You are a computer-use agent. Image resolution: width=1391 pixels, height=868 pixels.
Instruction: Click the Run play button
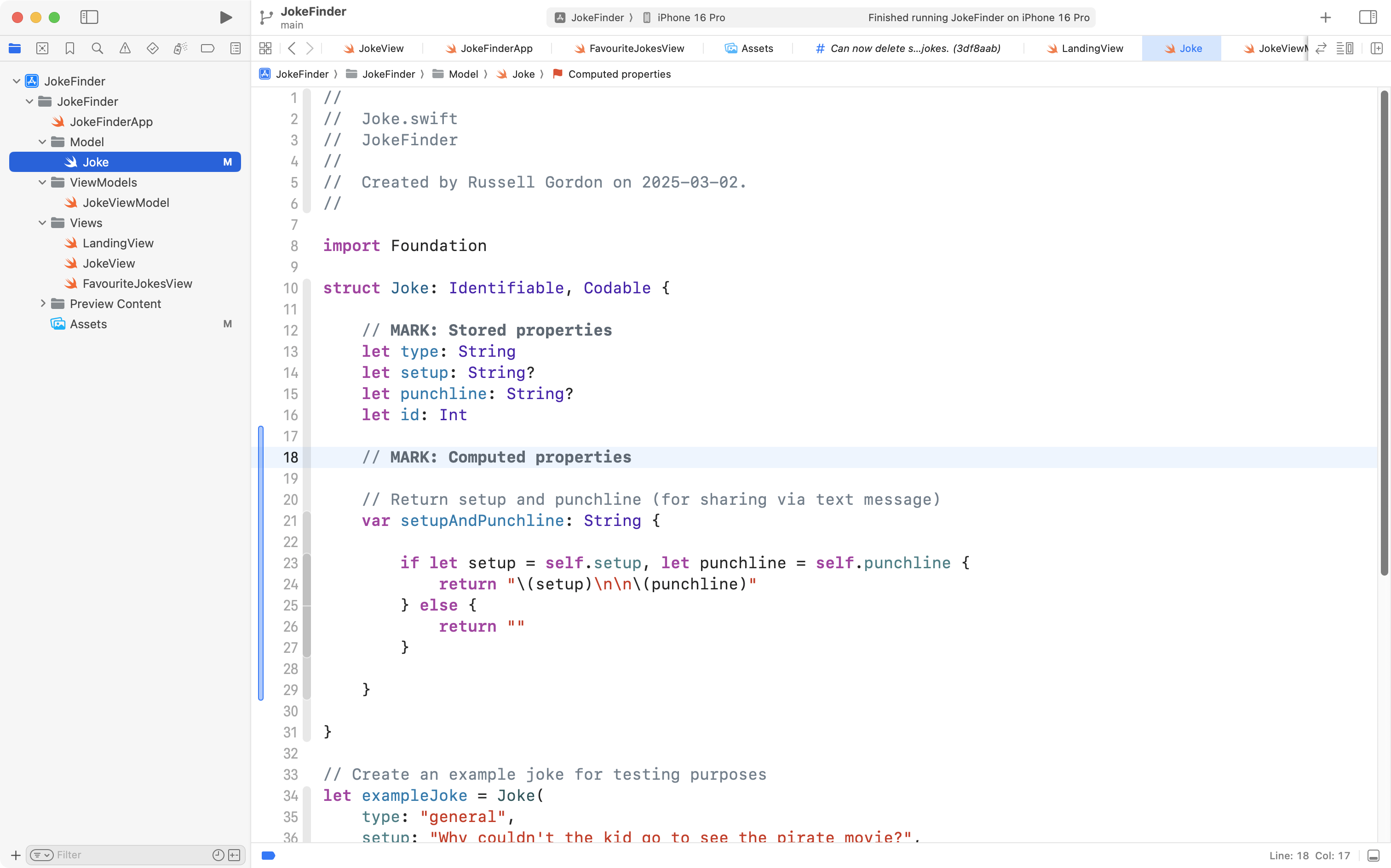226,17
